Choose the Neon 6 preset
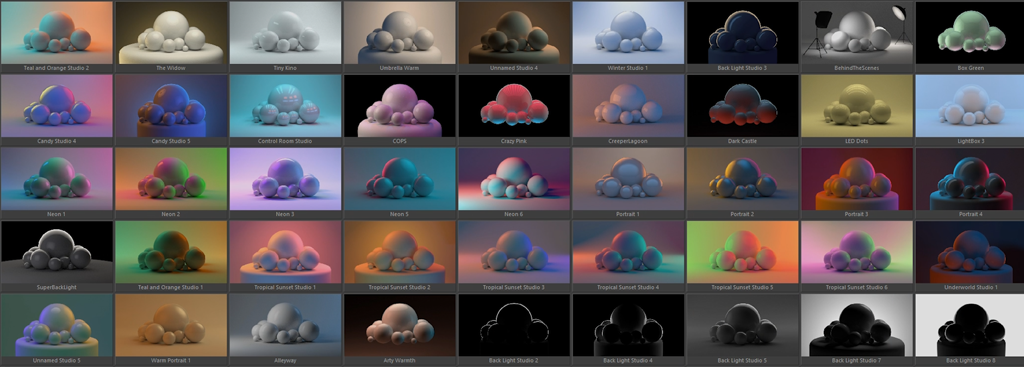This screenshot has height=367, width=1024. pos(514,179)
